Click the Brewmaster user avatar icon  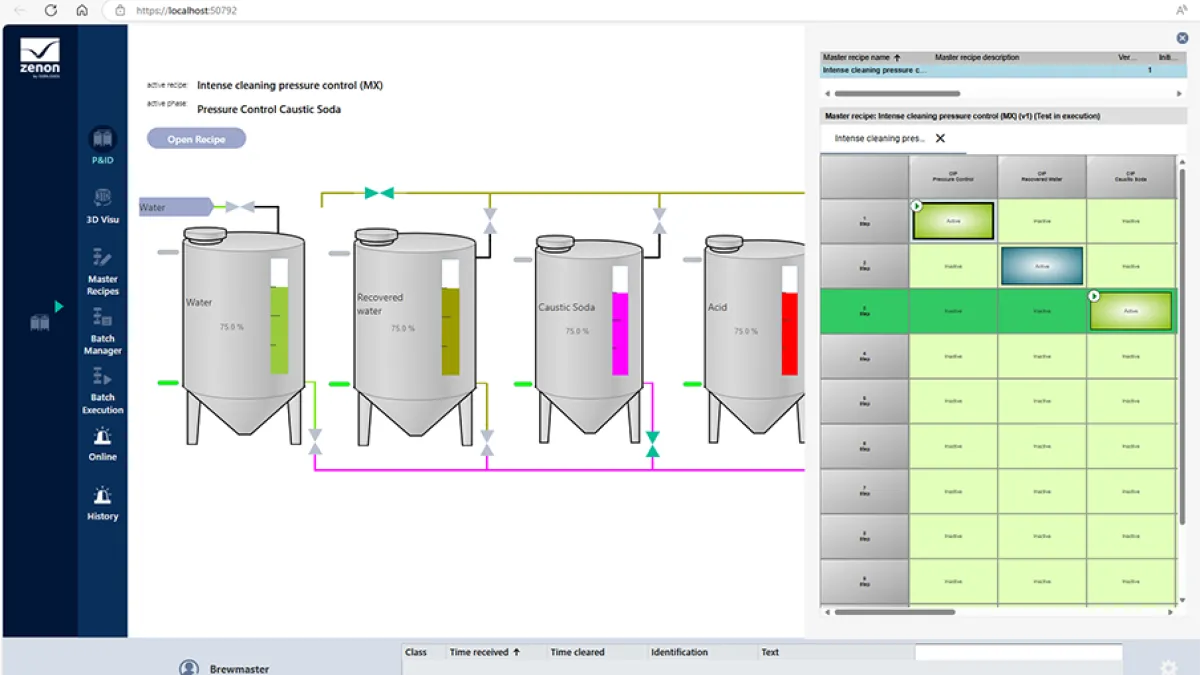189,668
